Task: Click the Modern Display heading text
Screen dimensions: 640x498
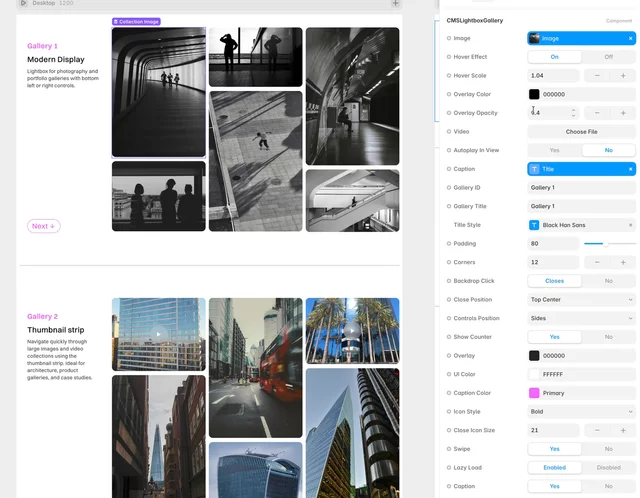Action: (56, 60)
